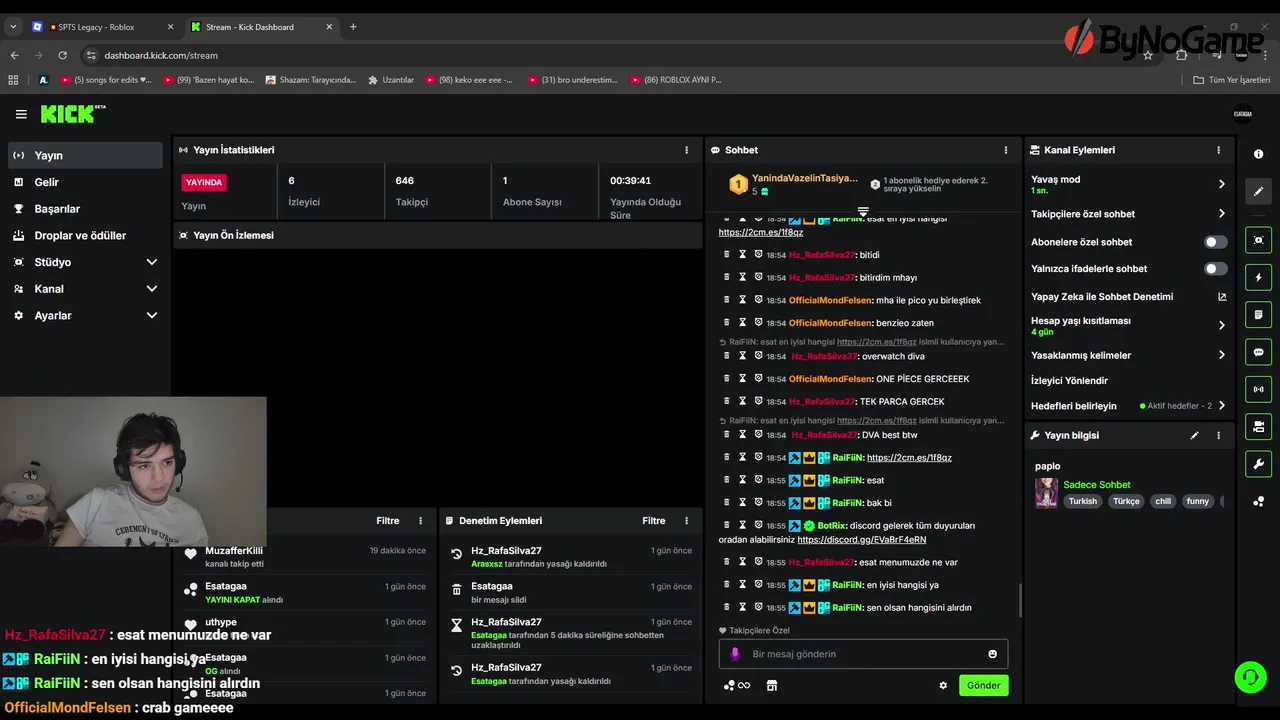Click in the 'Bir mesaj gönderin' field
Screen dimensions: 1280x720
click(862, 654)
